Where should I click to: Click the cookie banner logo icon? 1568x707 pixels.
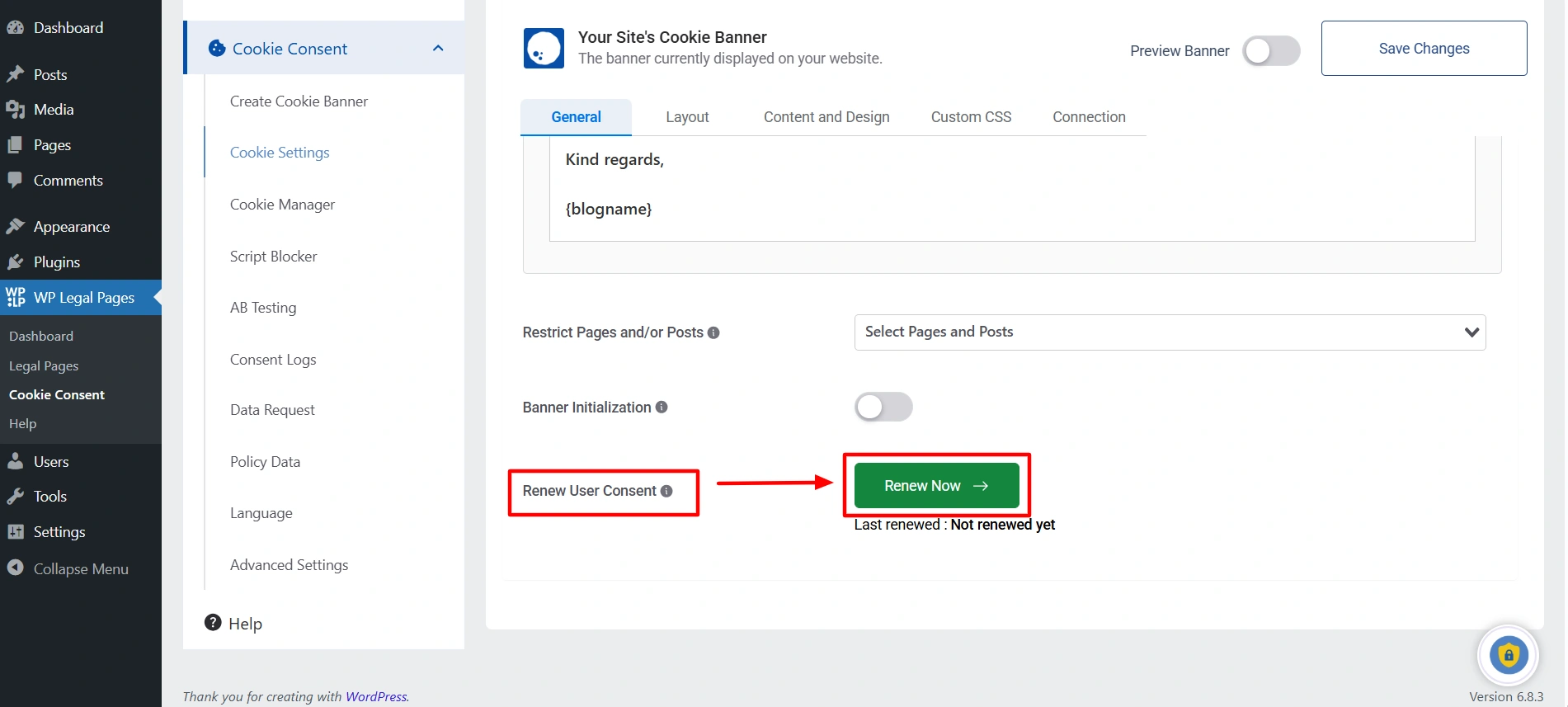544,49
